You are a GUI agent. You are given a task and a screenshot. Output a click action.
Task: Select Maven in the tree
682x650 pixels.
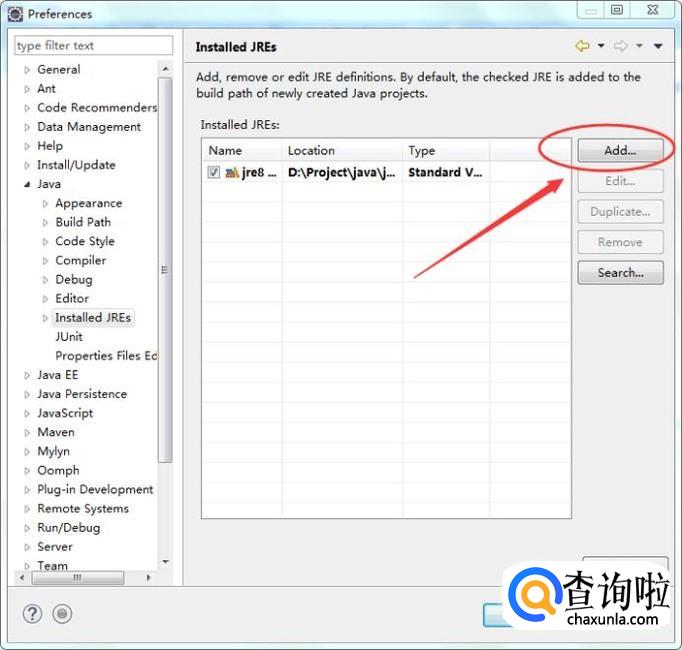coord(56,432)
